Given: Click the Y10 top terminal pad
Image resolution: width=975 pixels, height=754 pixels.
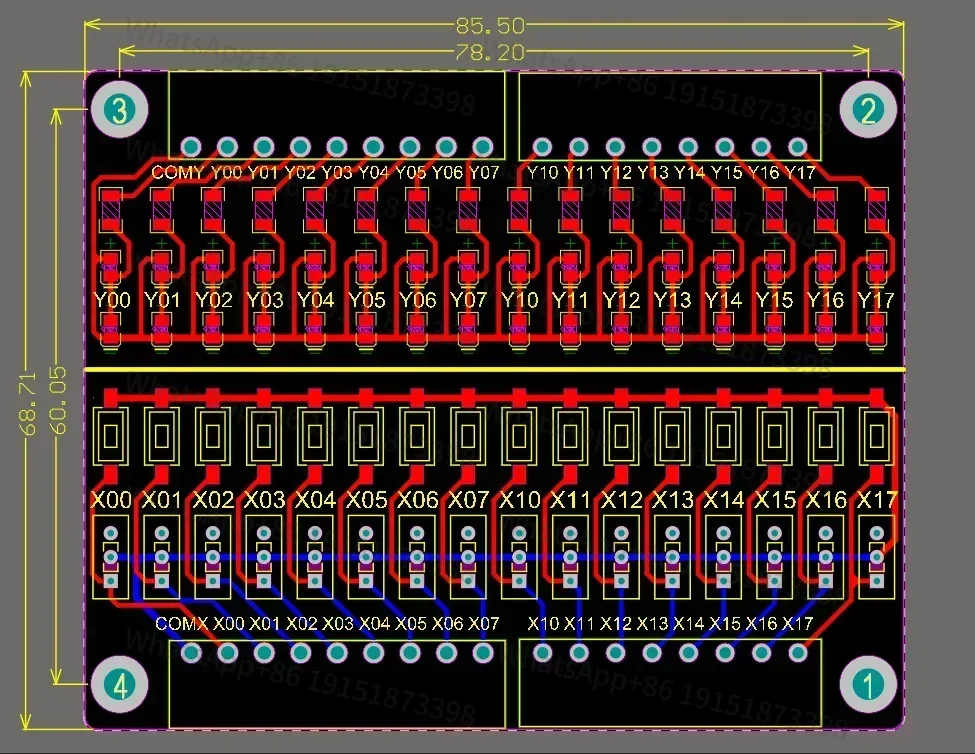Looking at the screenshot, I should 542,147.
